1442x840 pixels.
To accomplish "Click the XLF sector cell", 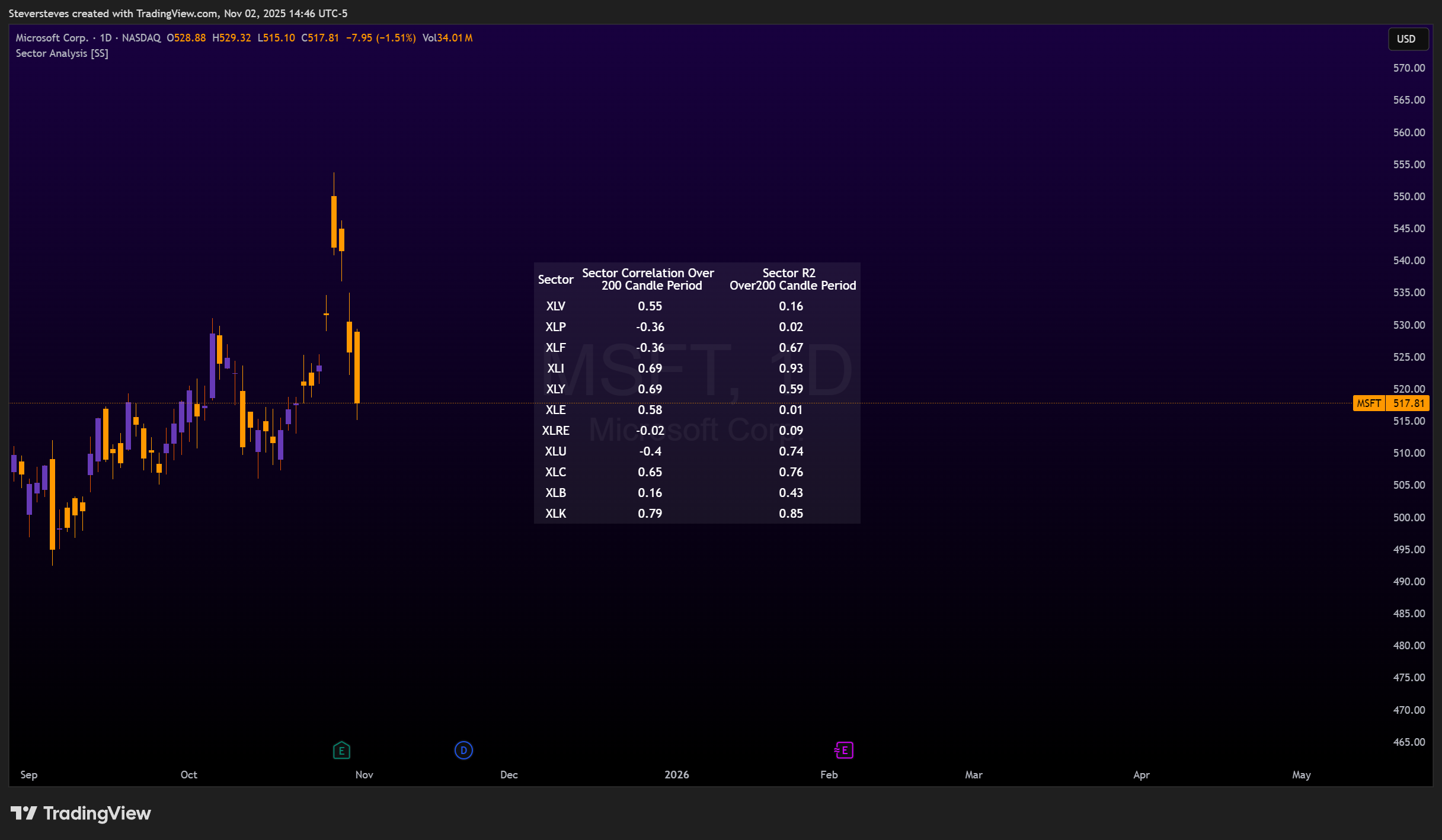I will (555, 348).
